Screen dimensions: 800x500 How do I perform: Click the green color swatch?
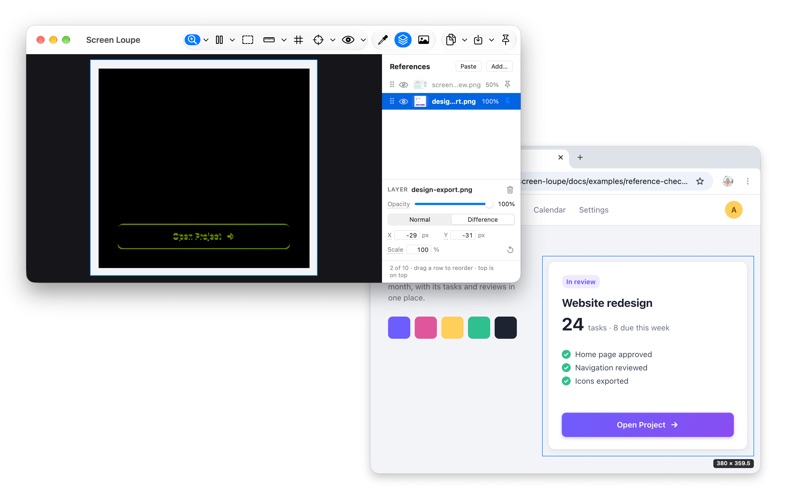click(x=479, y=328)
